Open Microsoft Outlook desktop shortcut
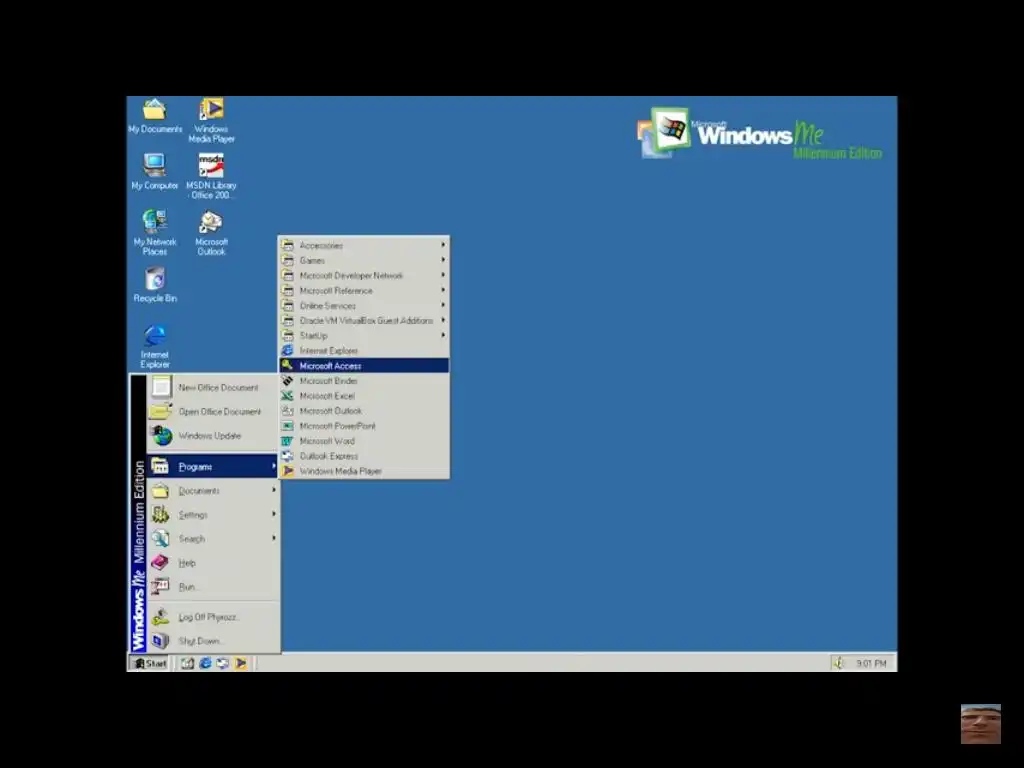The height and width of the screenshot is (768, 1024). click(x=211, y=232)
